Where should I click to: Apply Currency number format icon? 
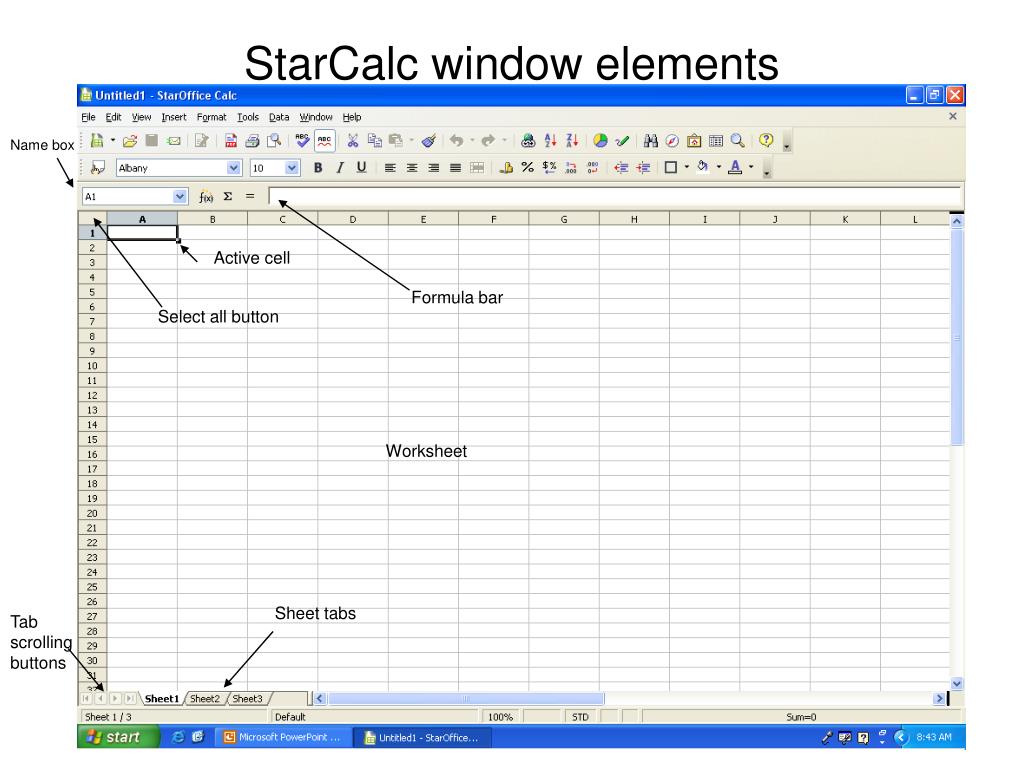point(506,168)
